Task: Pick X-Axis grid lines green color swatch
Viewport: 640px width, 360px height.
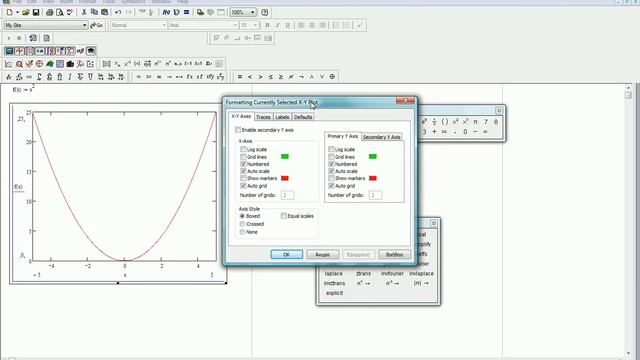Action: coord(285,157)
